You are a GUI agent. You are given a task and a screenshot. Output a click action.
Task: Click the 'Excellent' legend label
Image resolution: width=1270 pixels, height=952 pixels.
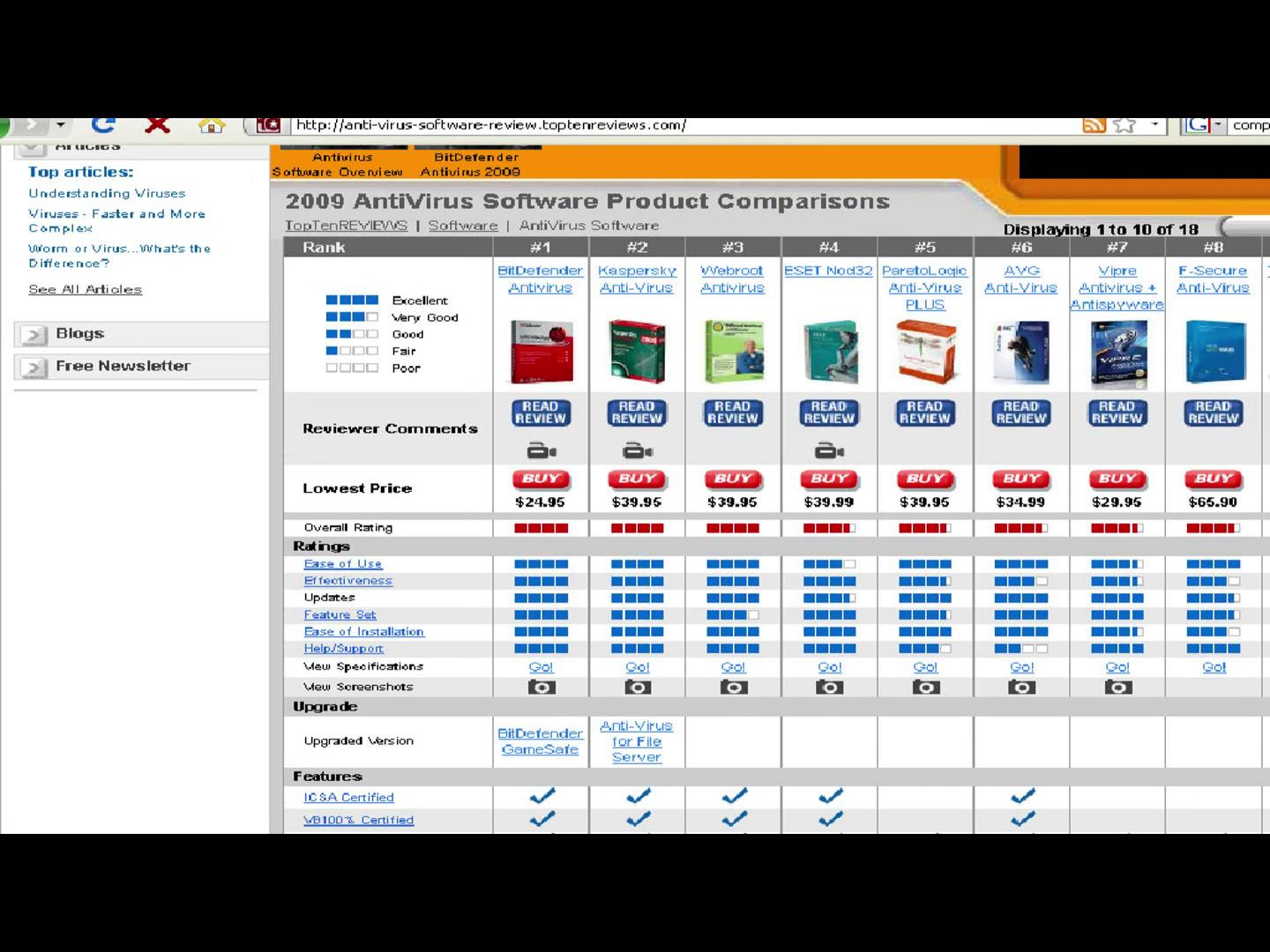pos(420,301)
